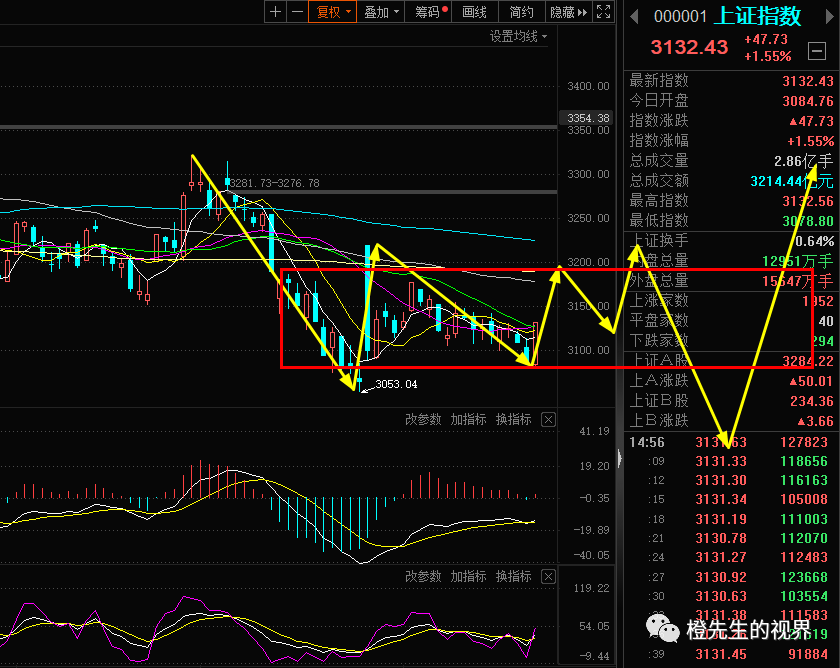Image resolution: width=840 pixels, height=668 pixels.
Task: Open the 复权 dropdown
Action: [x=333, y=12]
